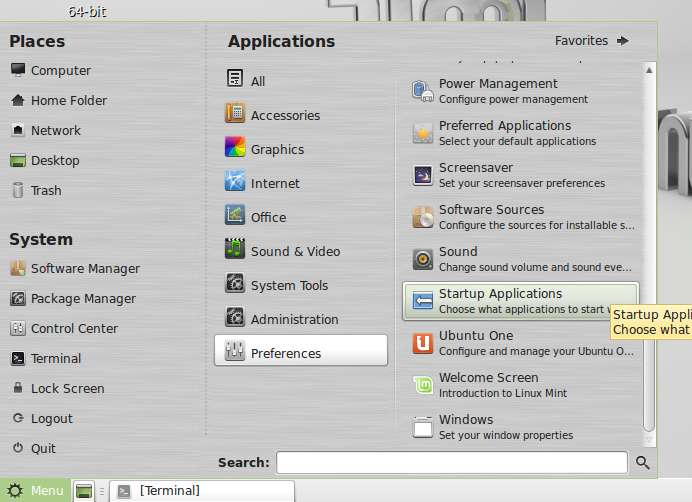Open the Administration category label
Screen dimensions: 692x502
coord(294,319)
